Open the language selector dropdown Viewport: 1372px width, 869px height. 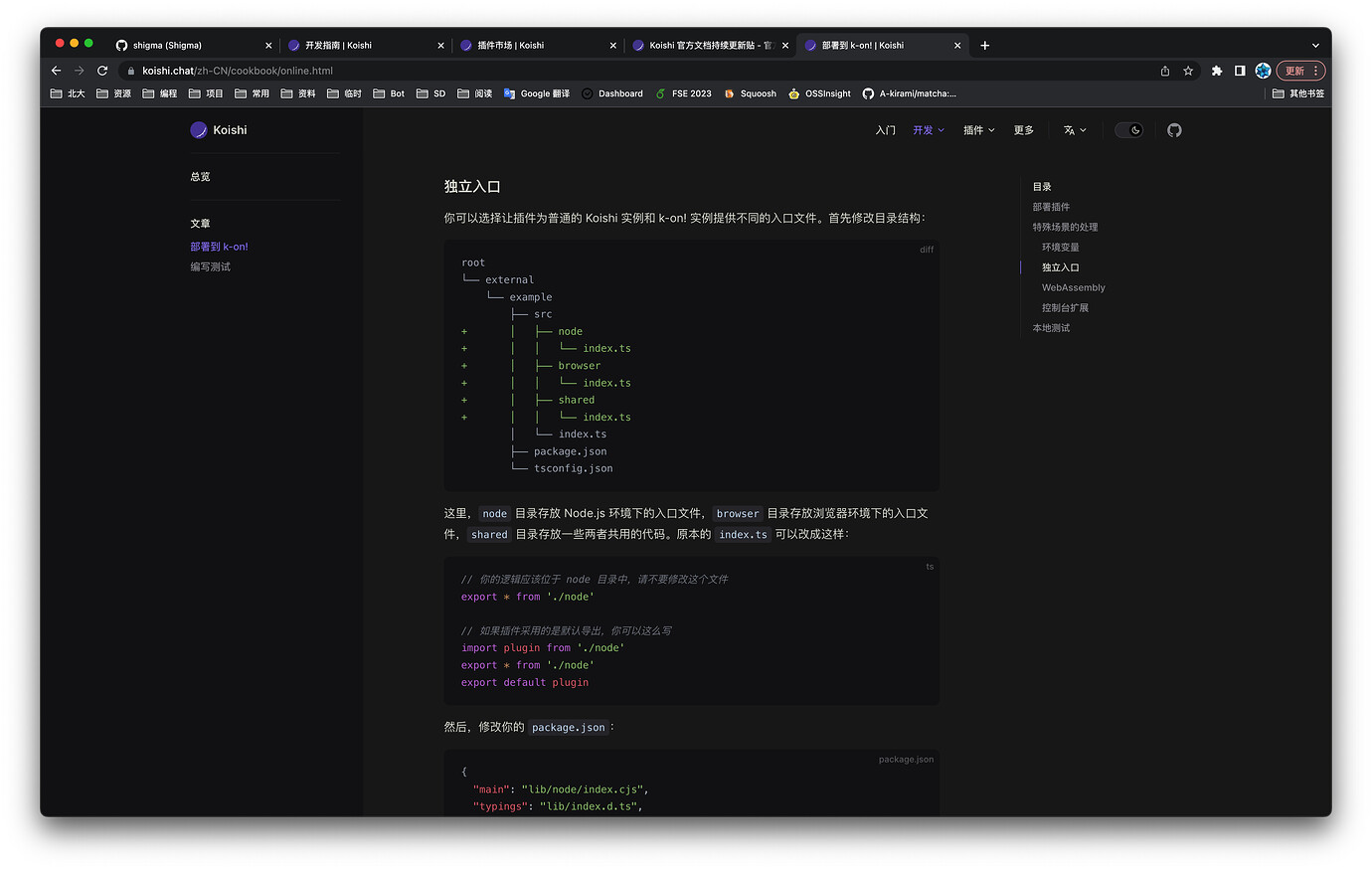click(x=1075, y=129)
